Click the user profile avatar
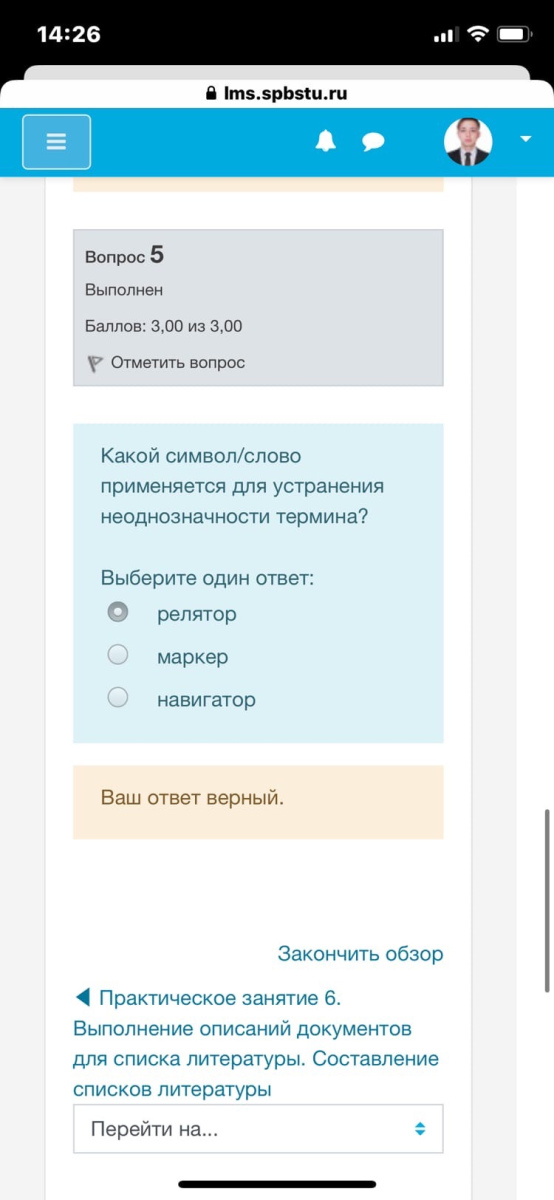554x1200 pixels. [x=468, y=142]
